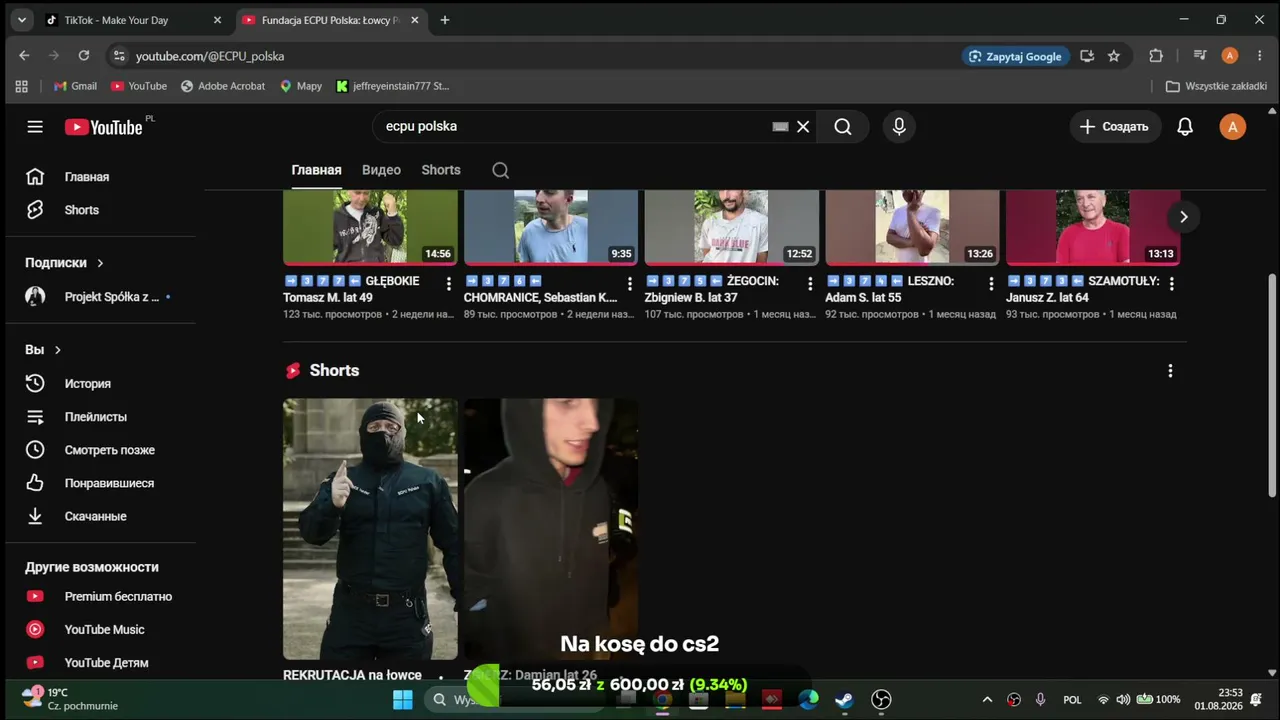Open the tab search dropdown
The width and height of the screenshot is (1280, 720).
click(x=22, y=20)
